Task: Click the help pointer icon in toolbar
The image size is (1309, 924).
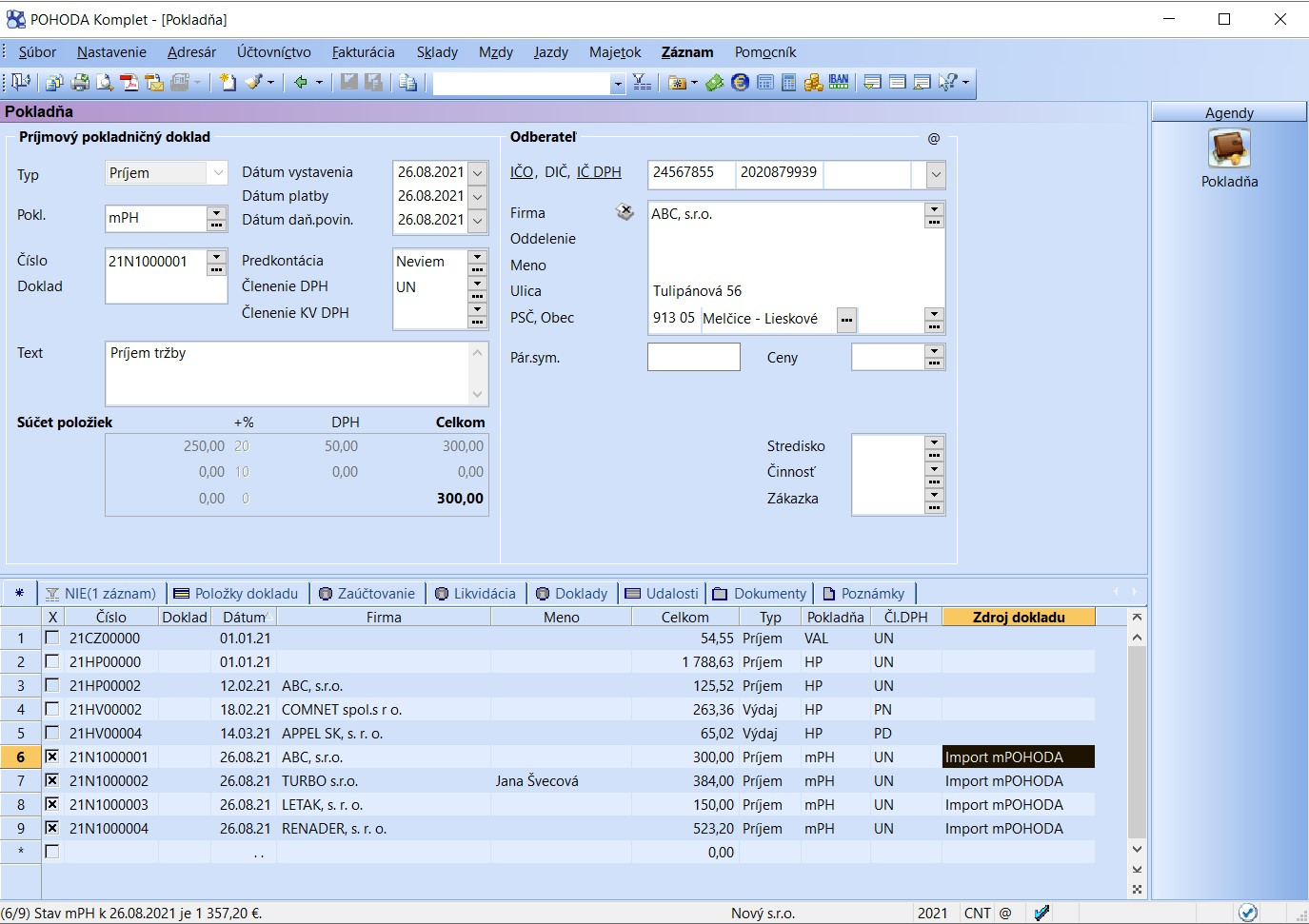Action: pos(948,83)
